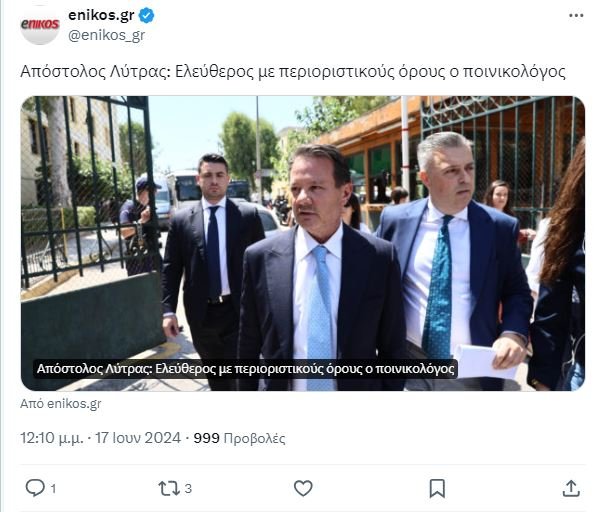Open the enikos profile avatar
Screen dimensions: 598x512
[40, 25]
